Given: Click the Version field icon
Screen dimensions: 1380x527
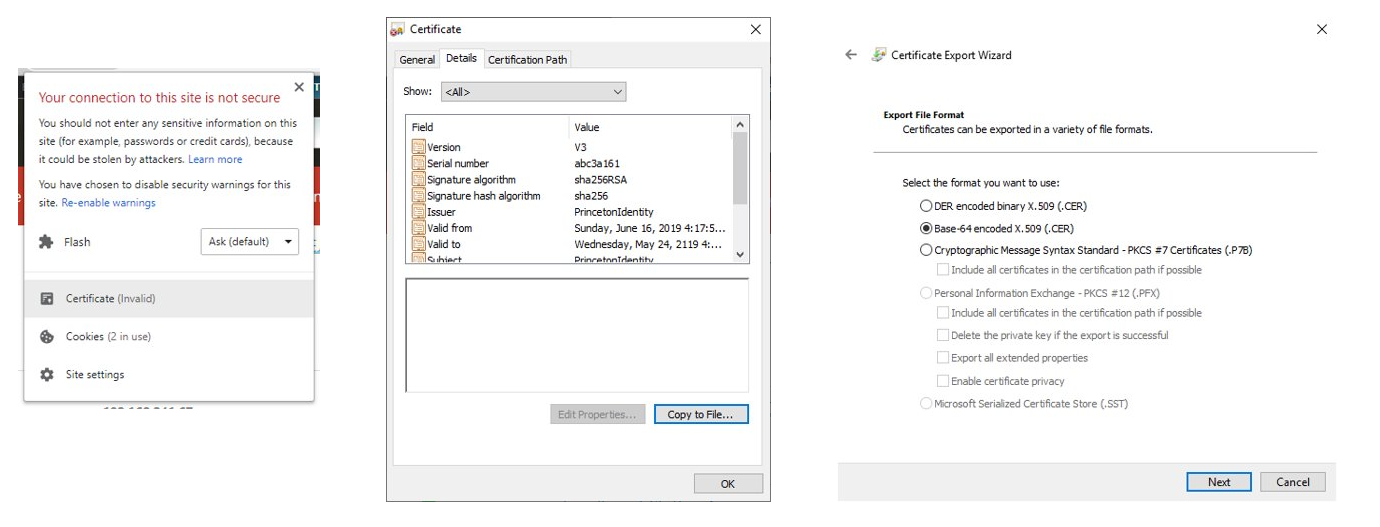Looking at the screenshot, I should pos(419,147).
